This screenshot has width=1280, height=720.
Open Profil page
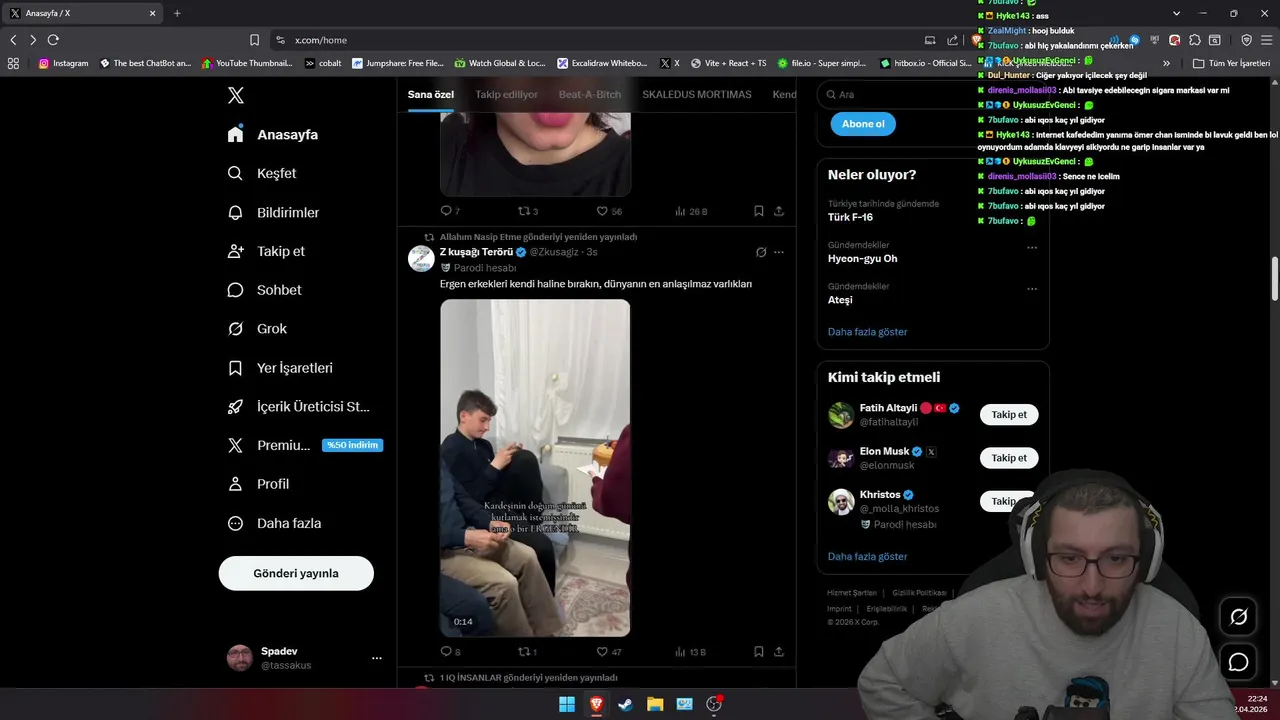(258, 484)
